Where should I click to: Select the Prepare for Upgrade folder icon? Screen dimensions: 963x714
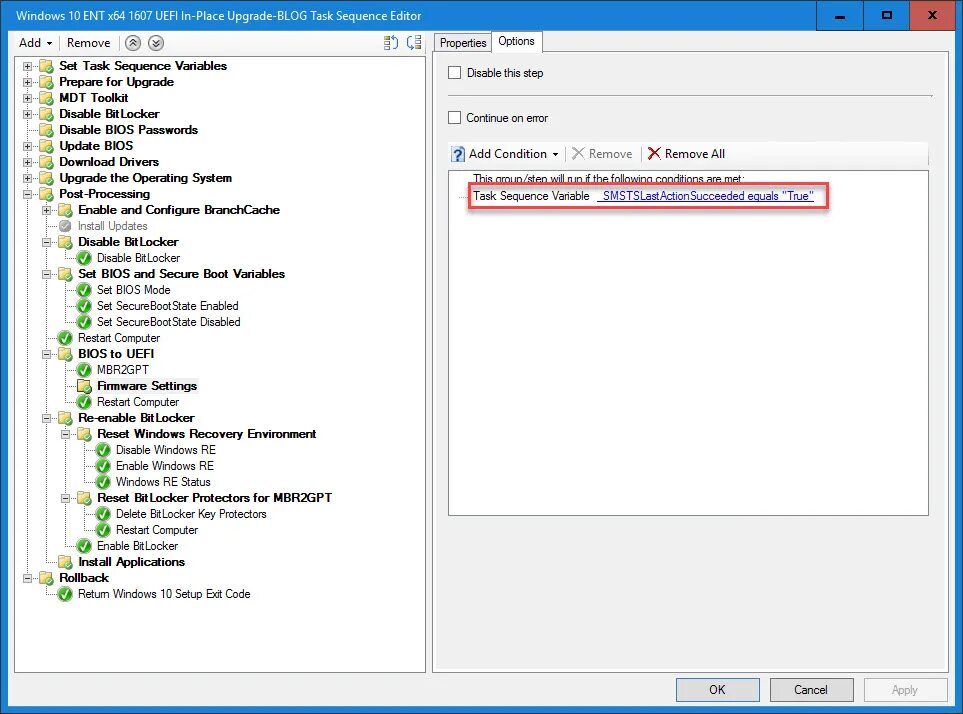tap(47, 82)
